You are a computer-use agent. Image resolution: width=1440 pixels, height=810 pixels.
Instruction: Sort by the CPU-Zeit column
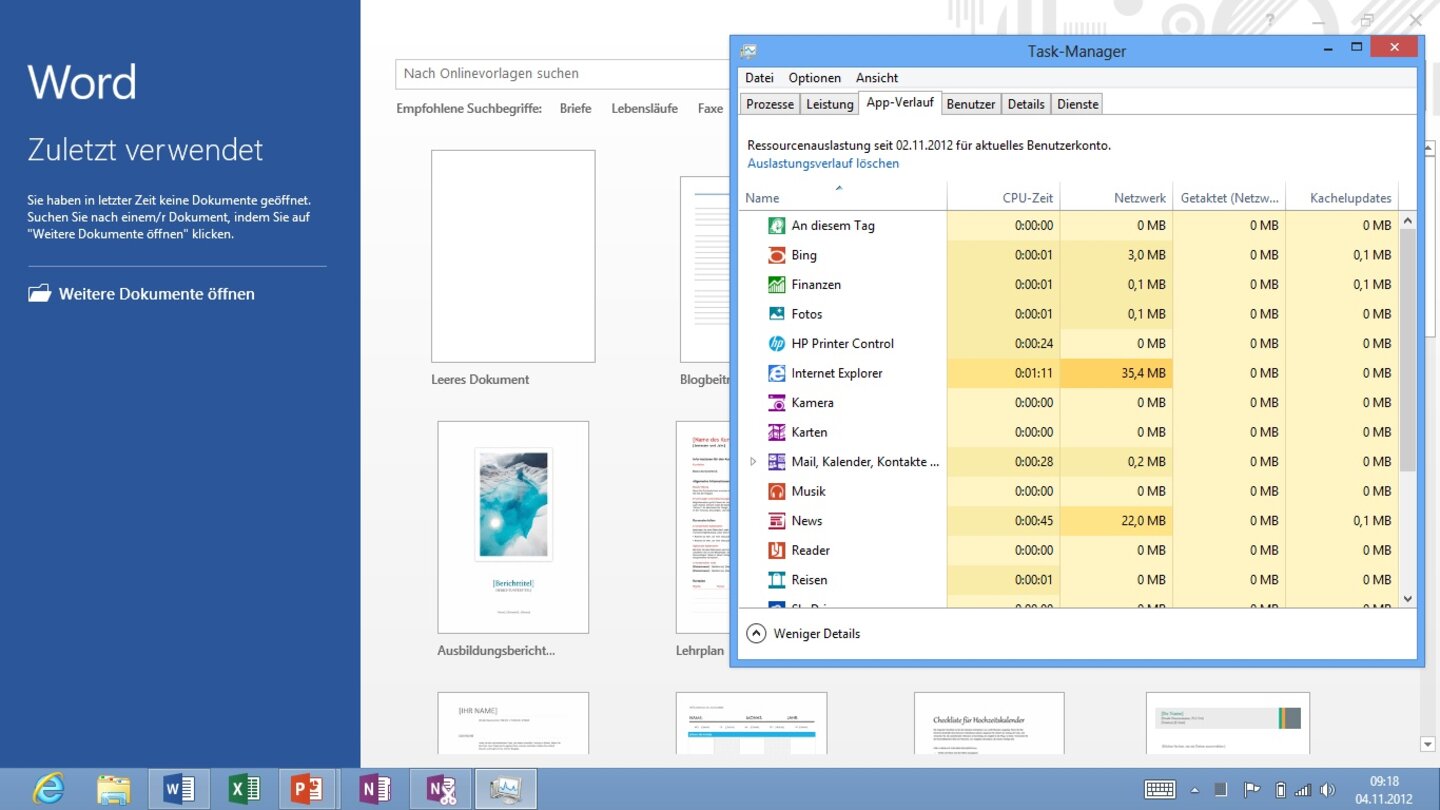1003,197
